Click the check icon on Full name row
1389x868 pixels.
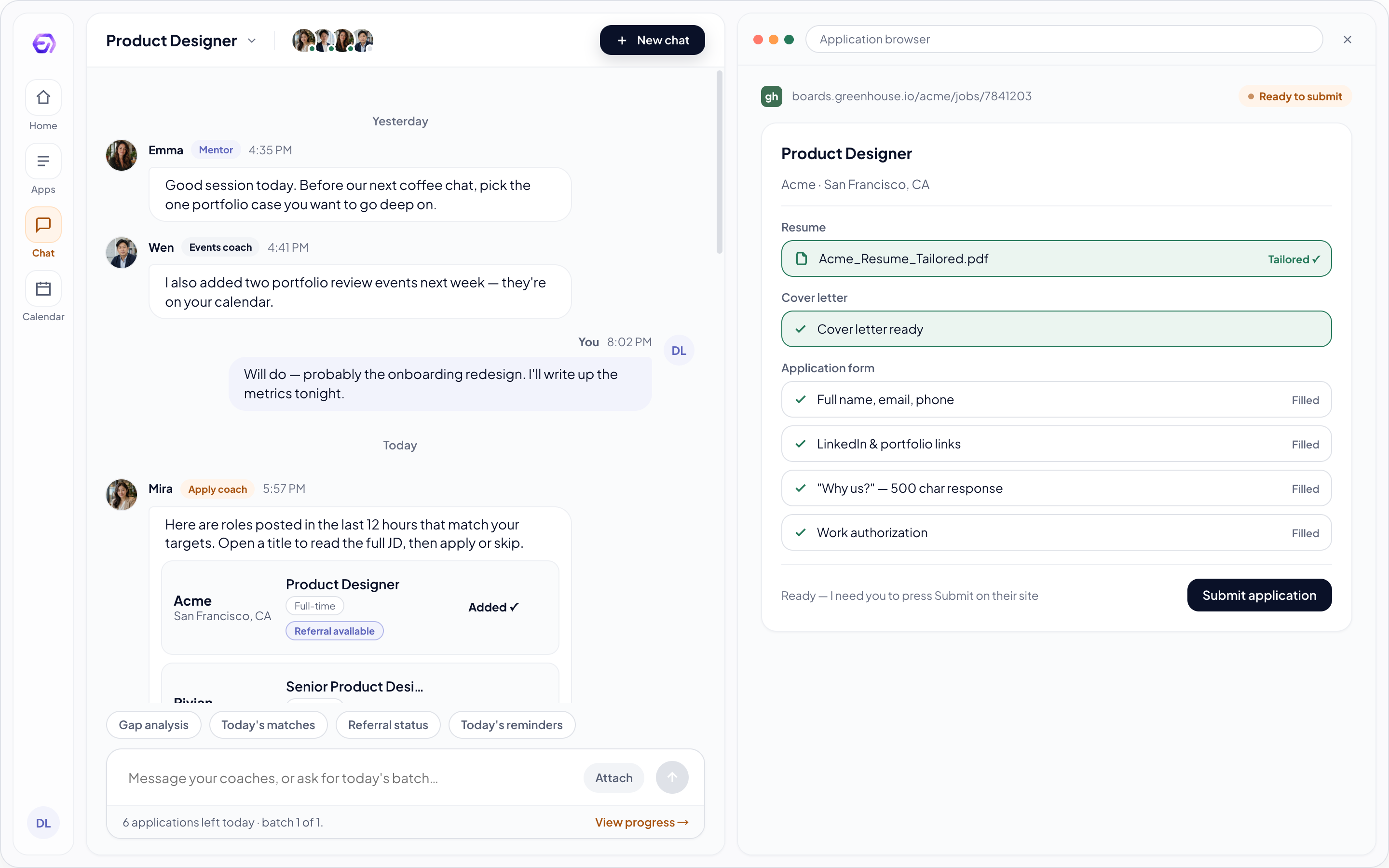click(x=801, y=400)
